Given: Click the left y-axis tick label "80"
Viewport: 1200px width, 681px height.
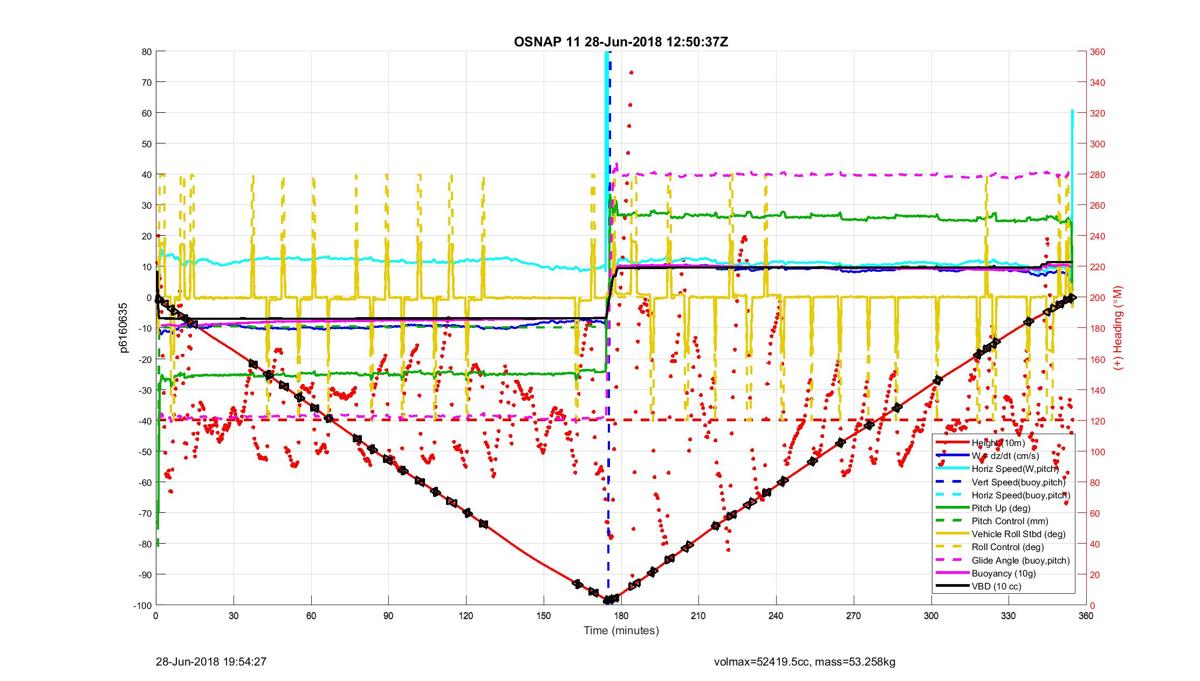Looking at the screenshot, I should [146, 52].
